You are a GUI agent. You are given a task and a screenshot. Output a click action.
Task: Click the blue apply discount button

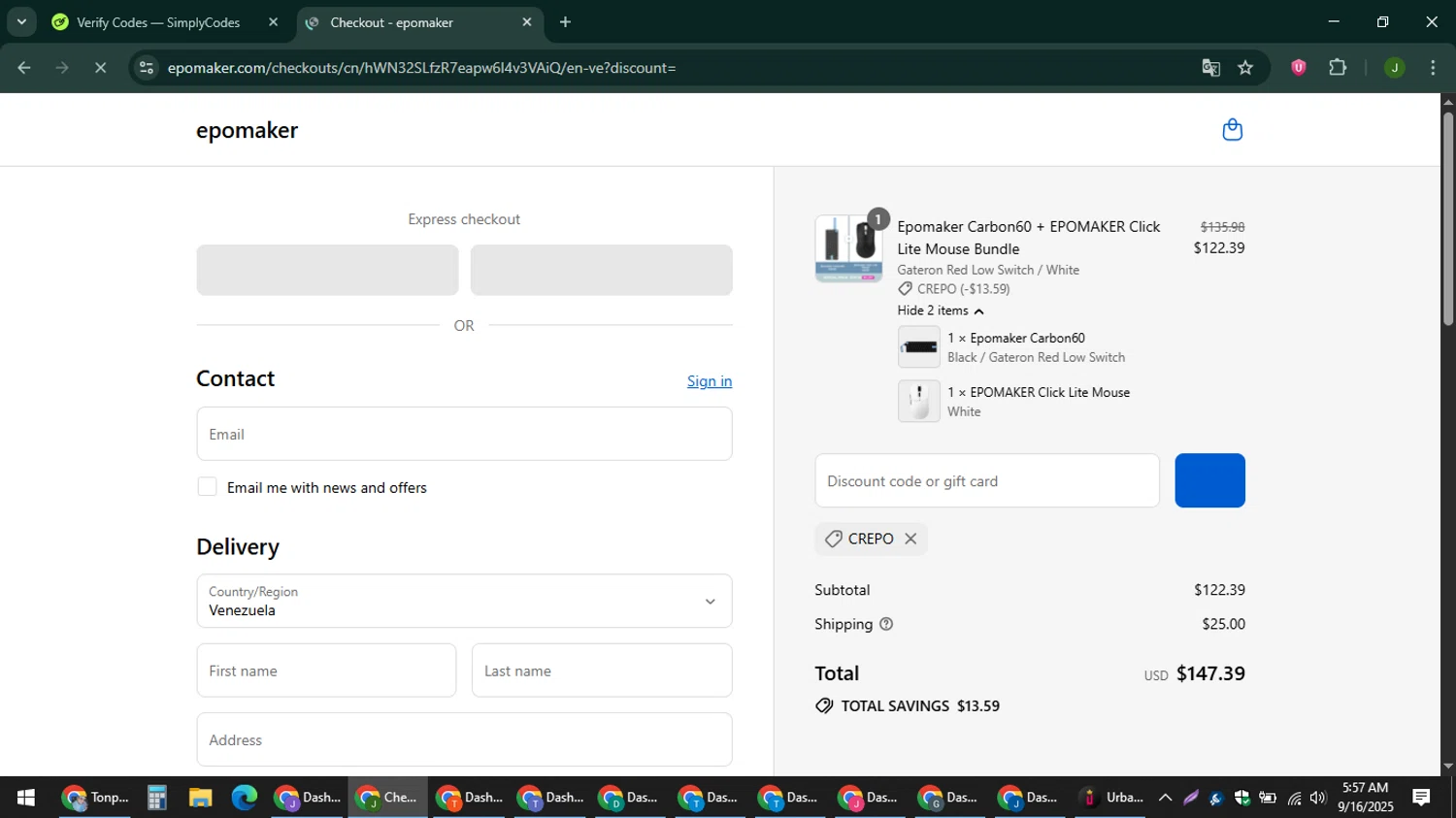[1209, 480]
